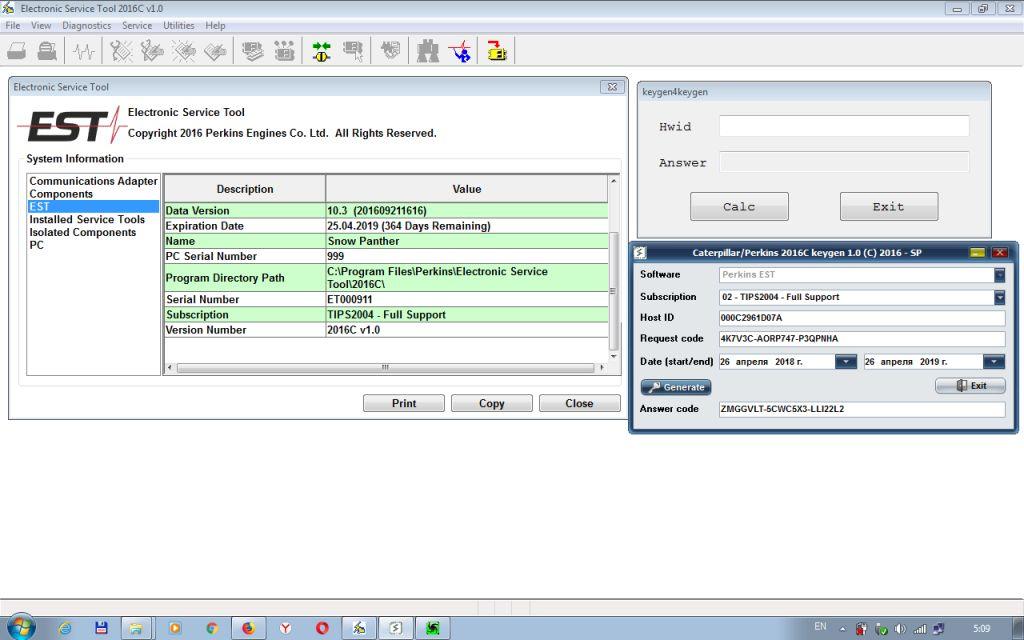Screen dimensions: 1024x640
Task: Open the File menu
Action: click(x=12, y=25)
